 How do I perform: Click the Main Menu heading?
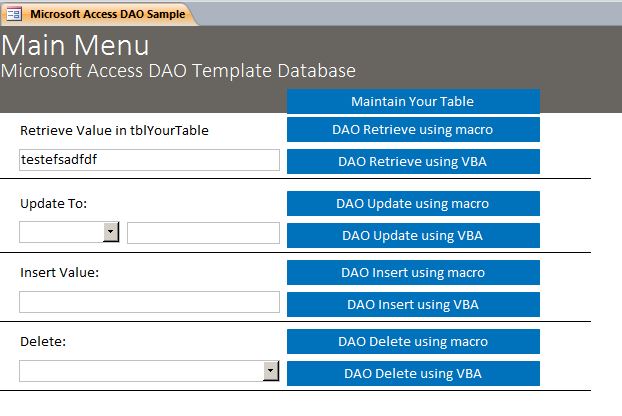pos(75,45)
